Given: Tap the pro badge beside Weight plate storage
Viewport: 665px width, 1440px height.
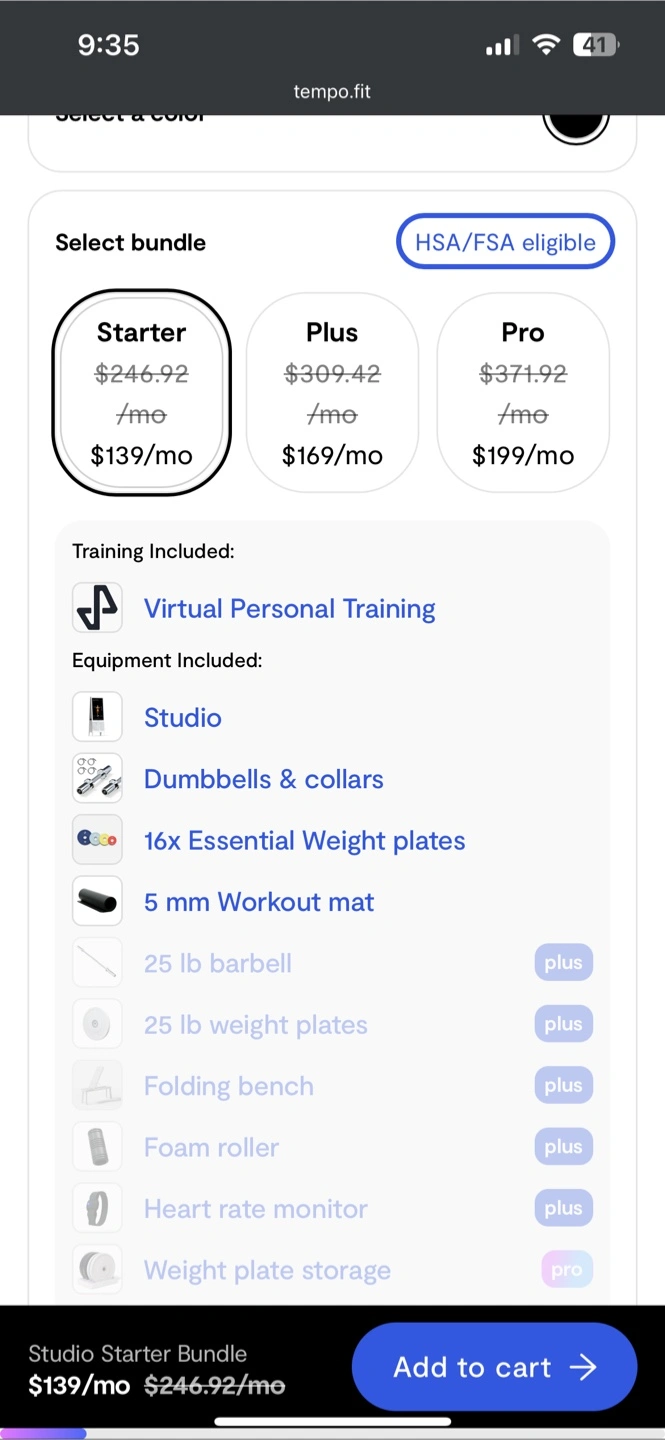Looking at the screenshot, I should click(566, 1270).
